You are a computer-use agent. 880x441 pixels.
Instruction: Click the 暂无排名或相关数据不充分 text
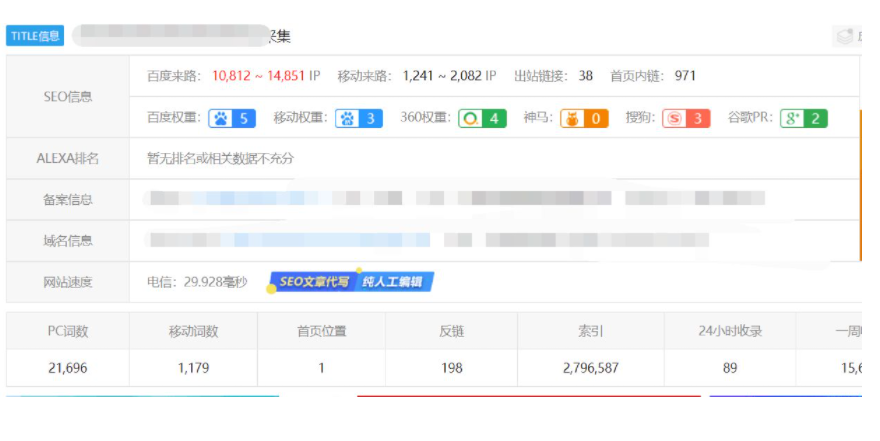[x=220, y=159]
